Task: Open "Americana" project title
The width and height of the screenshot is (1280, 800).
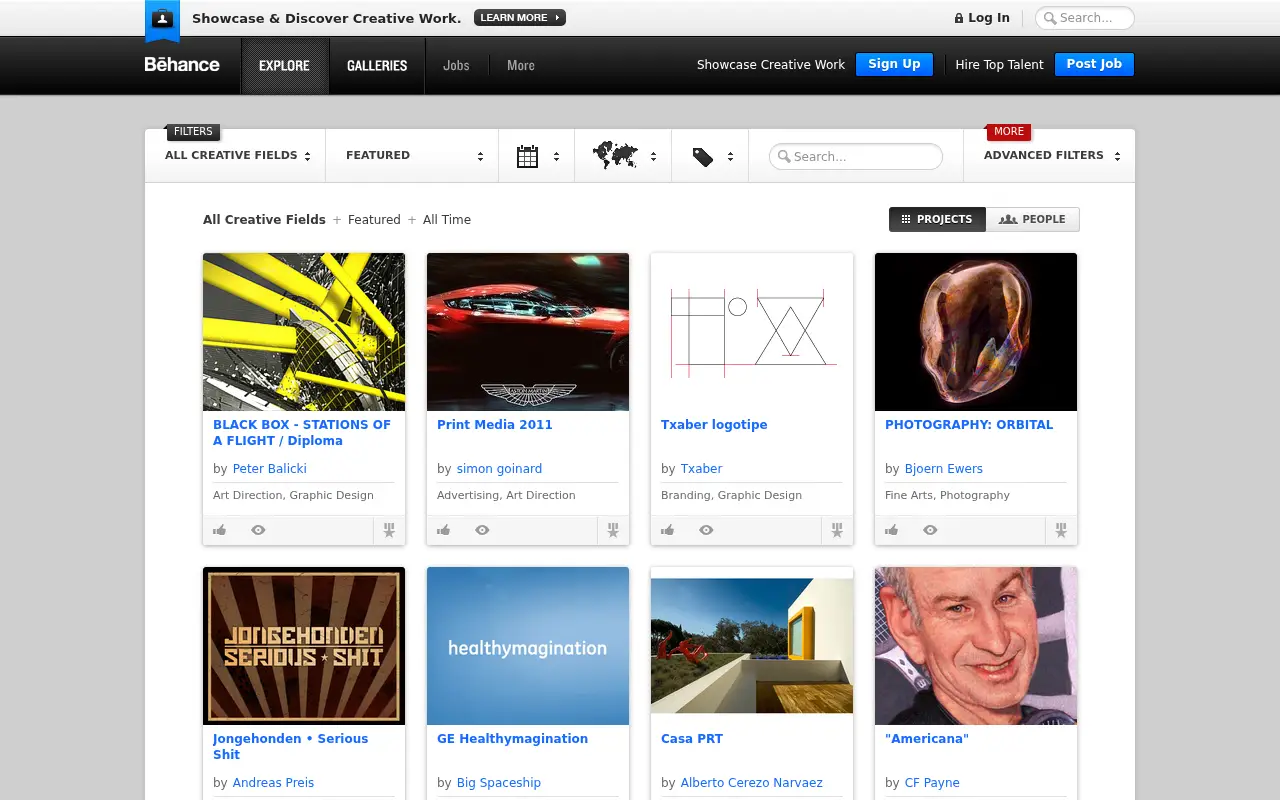Action: coord(927,739)
